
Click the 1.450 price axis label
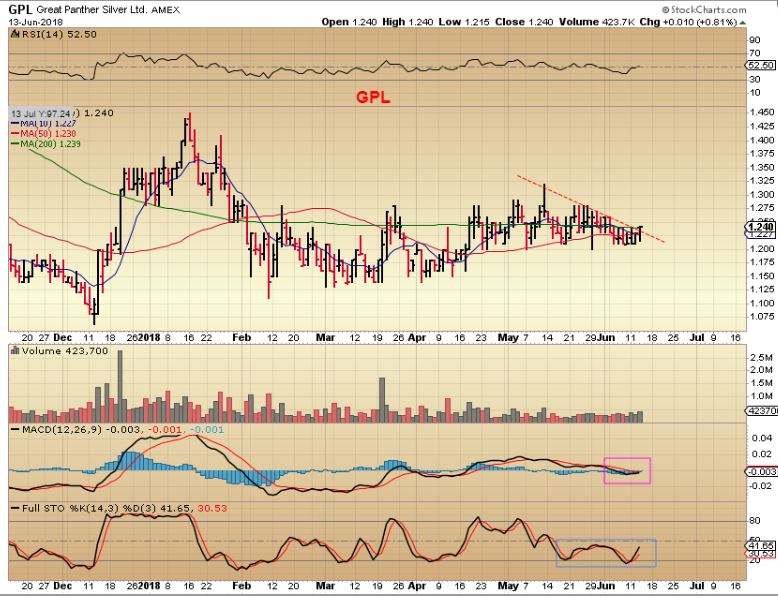pos(761,113)
